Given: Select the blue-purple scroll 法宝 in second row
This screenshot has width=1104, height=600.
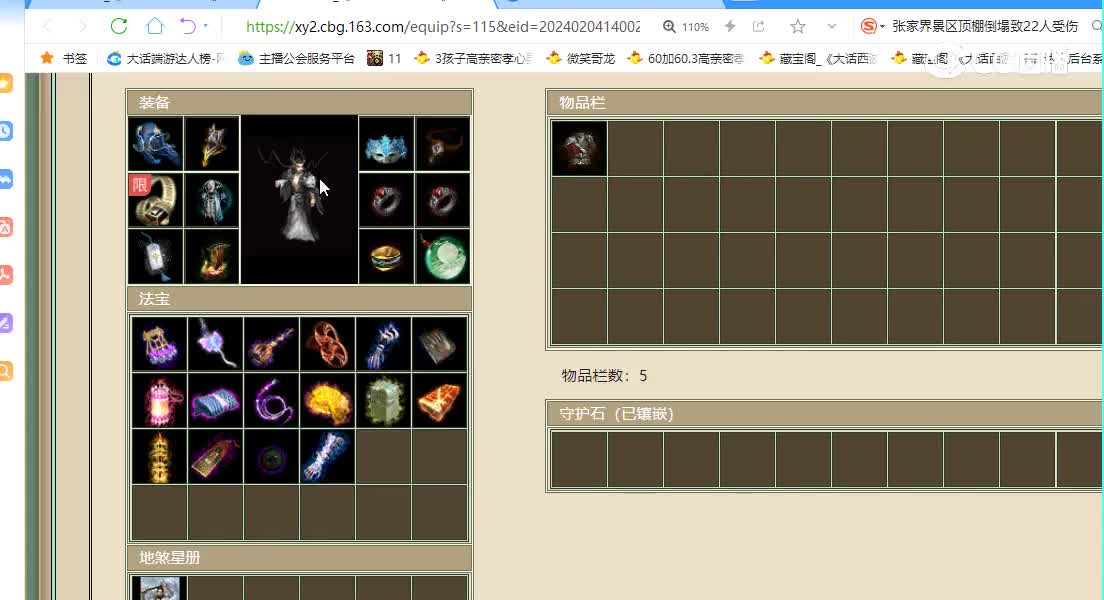Looking at the screenshot, I should tap(215, 401).
